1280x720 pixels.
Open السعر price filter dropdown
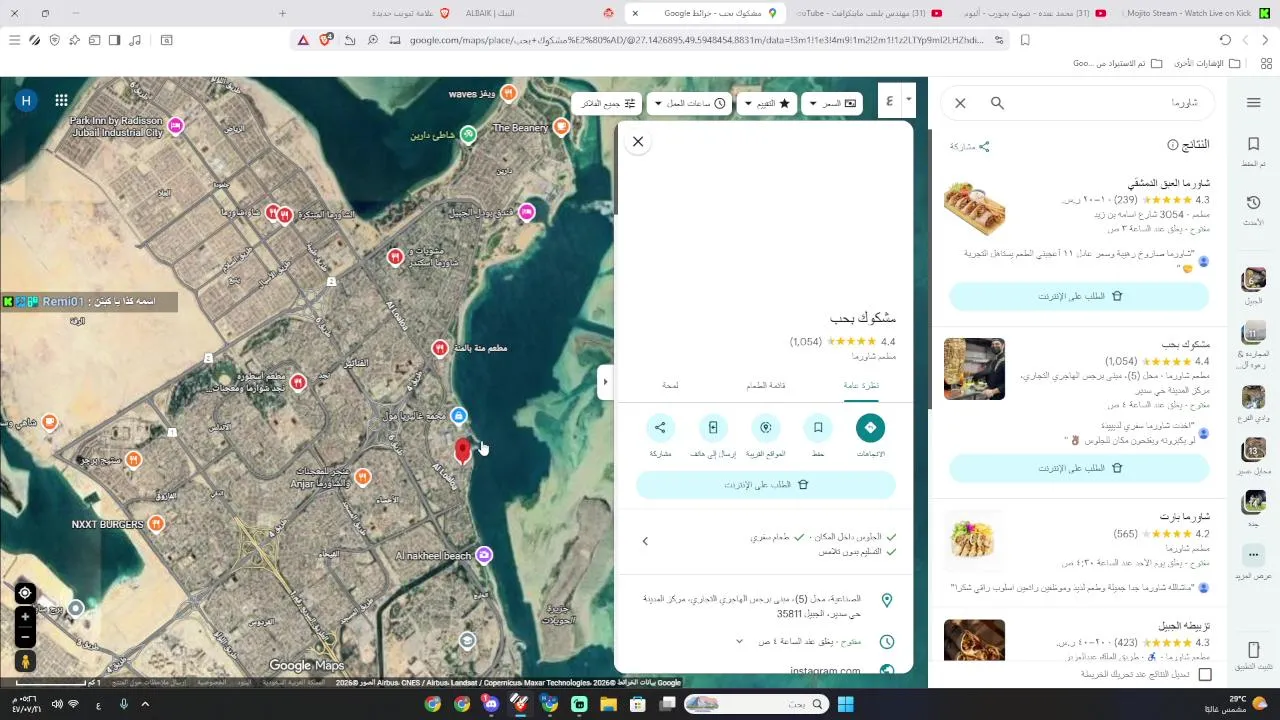[x=834, y=103]
